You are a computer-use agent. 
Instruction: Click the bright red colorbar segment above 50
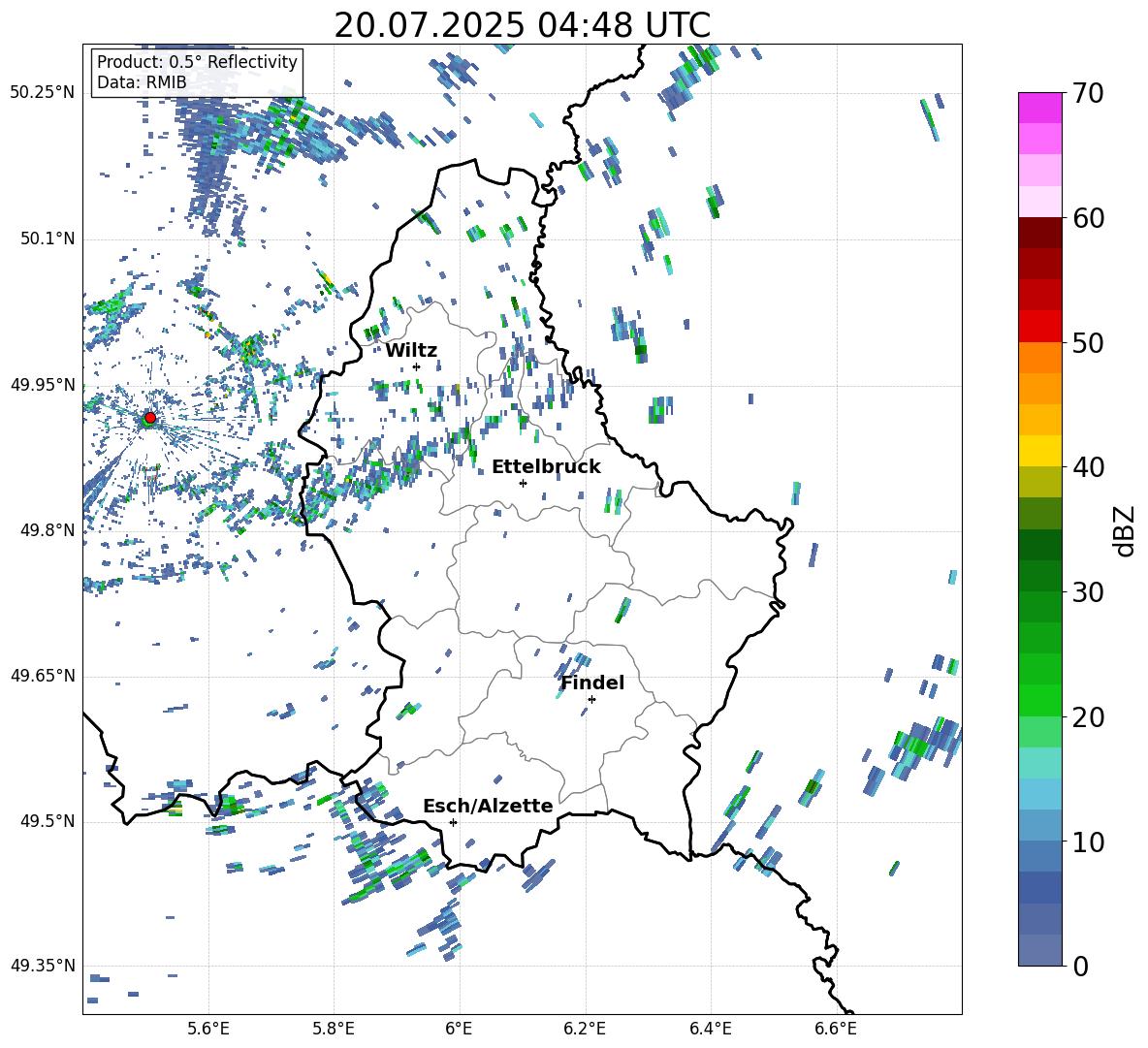tap(1040, 327)
